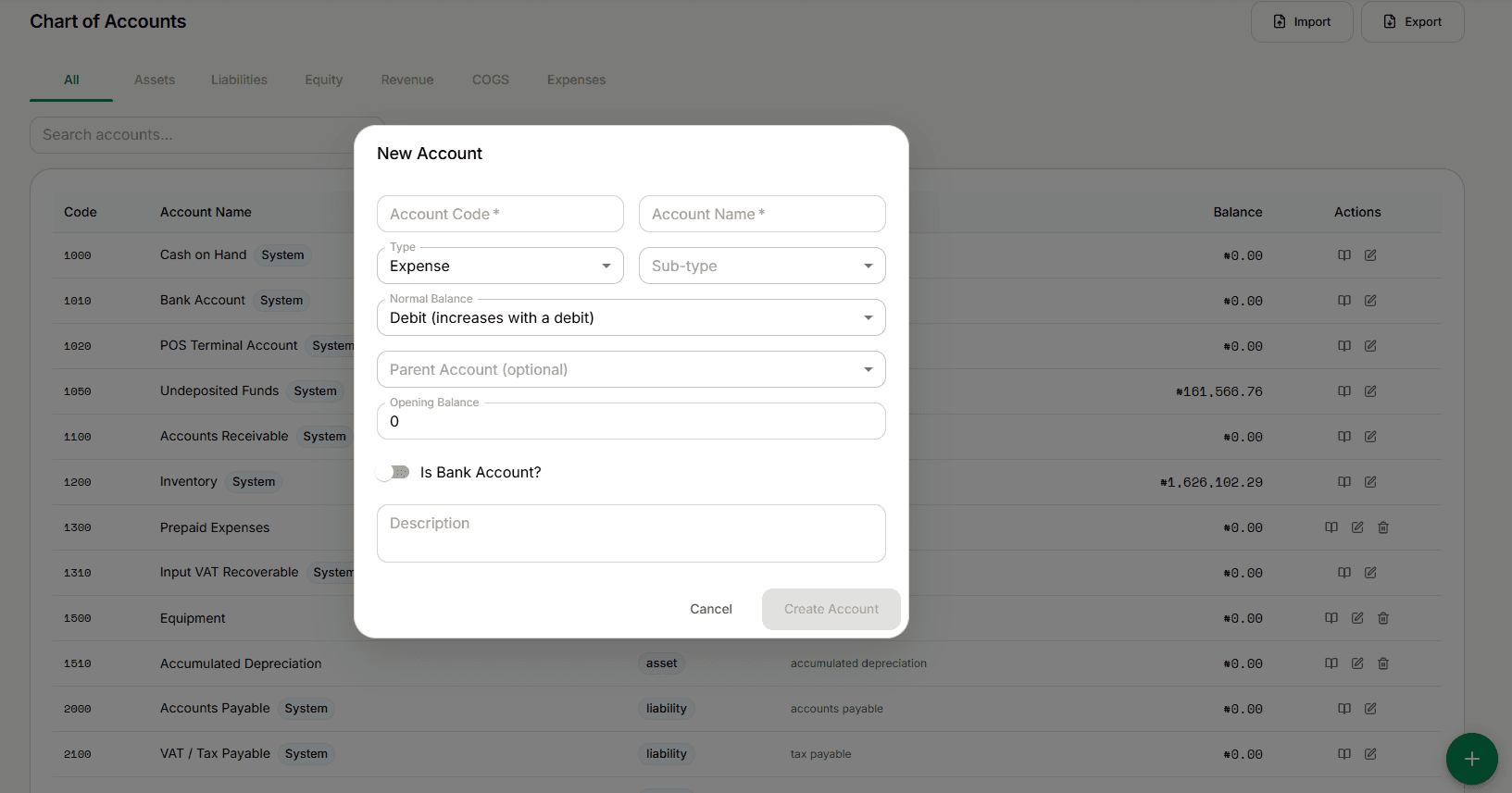Open ledger book icon for Undeposited Funds
This screenshot has height=793, width=1512.
tap(1344, 391)
